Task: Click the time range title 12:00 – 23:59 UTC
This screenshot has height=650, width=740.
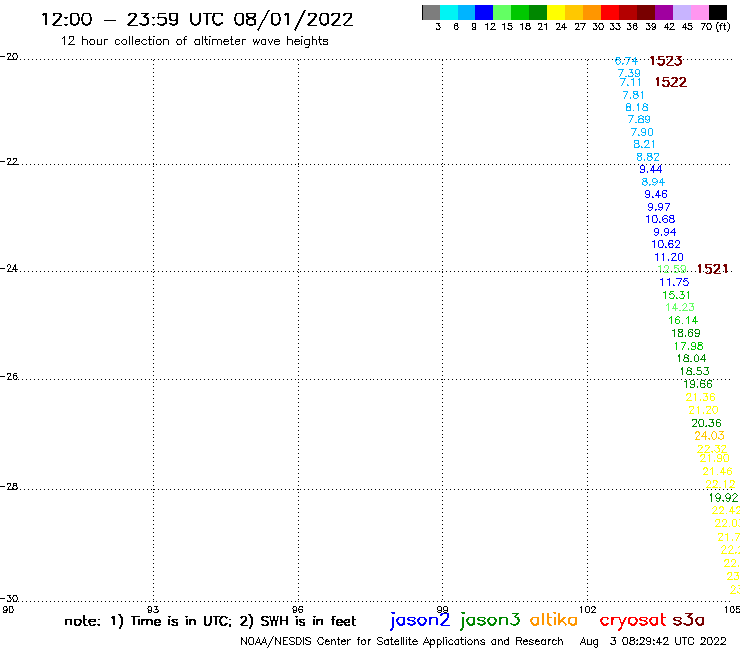Action: (x=197, y=19)
